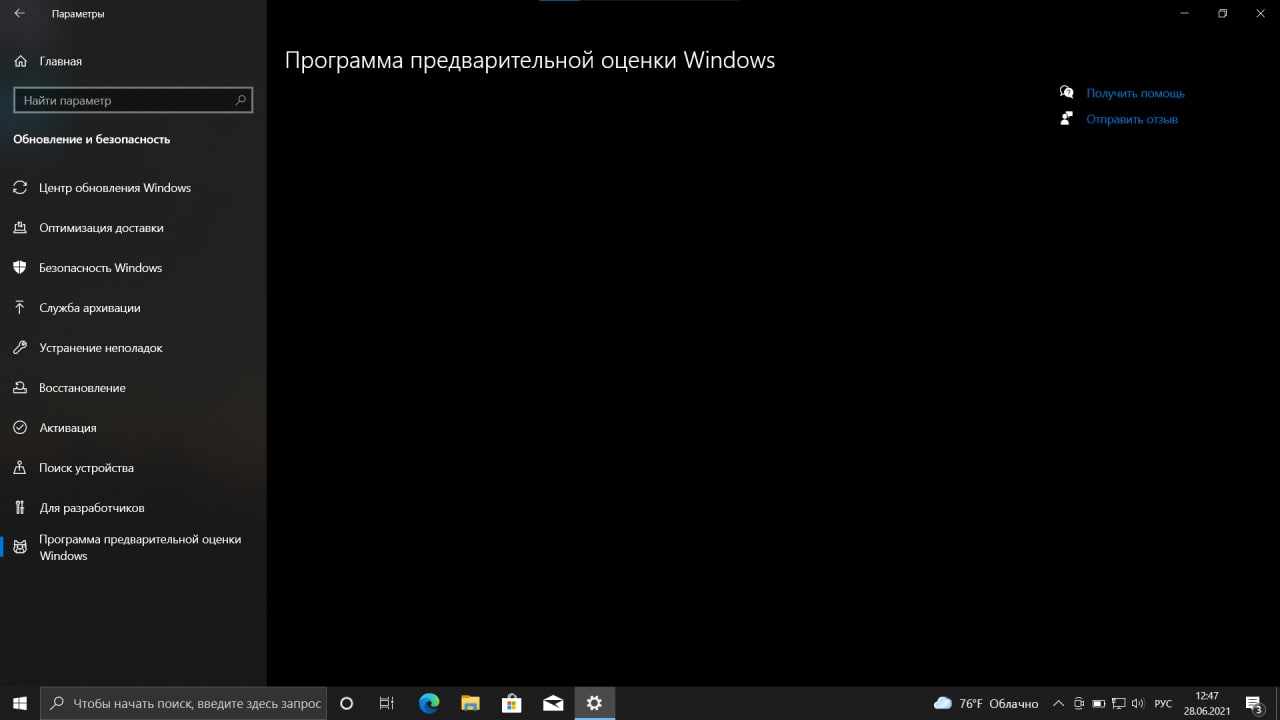Screen dimensions: 1280x720
Task: Open the network tray icon
Action: (x=1118, y=703)
